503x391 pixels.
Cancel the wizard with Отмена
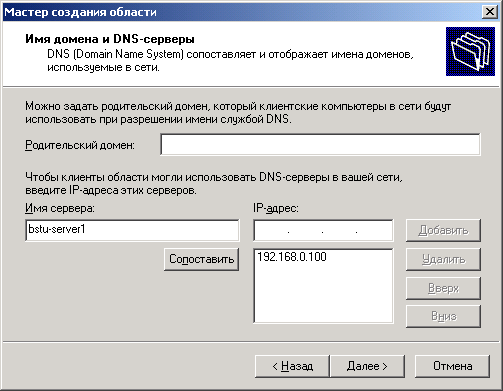452,366
